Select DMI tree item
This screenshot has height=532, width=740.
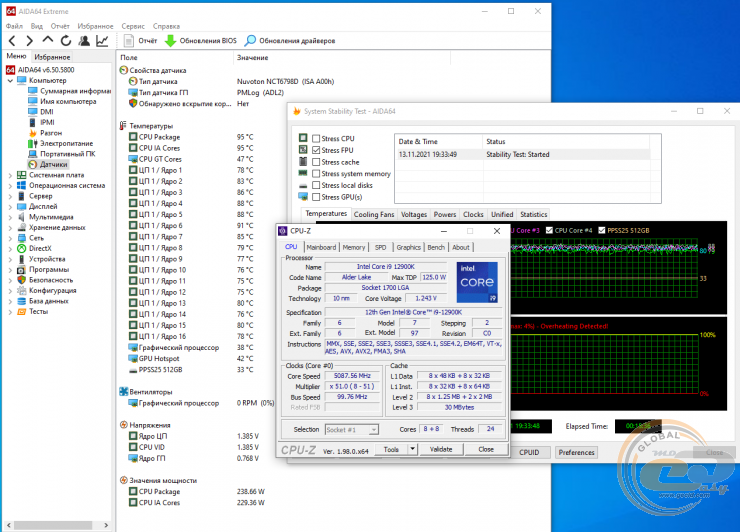click(41, 111)
